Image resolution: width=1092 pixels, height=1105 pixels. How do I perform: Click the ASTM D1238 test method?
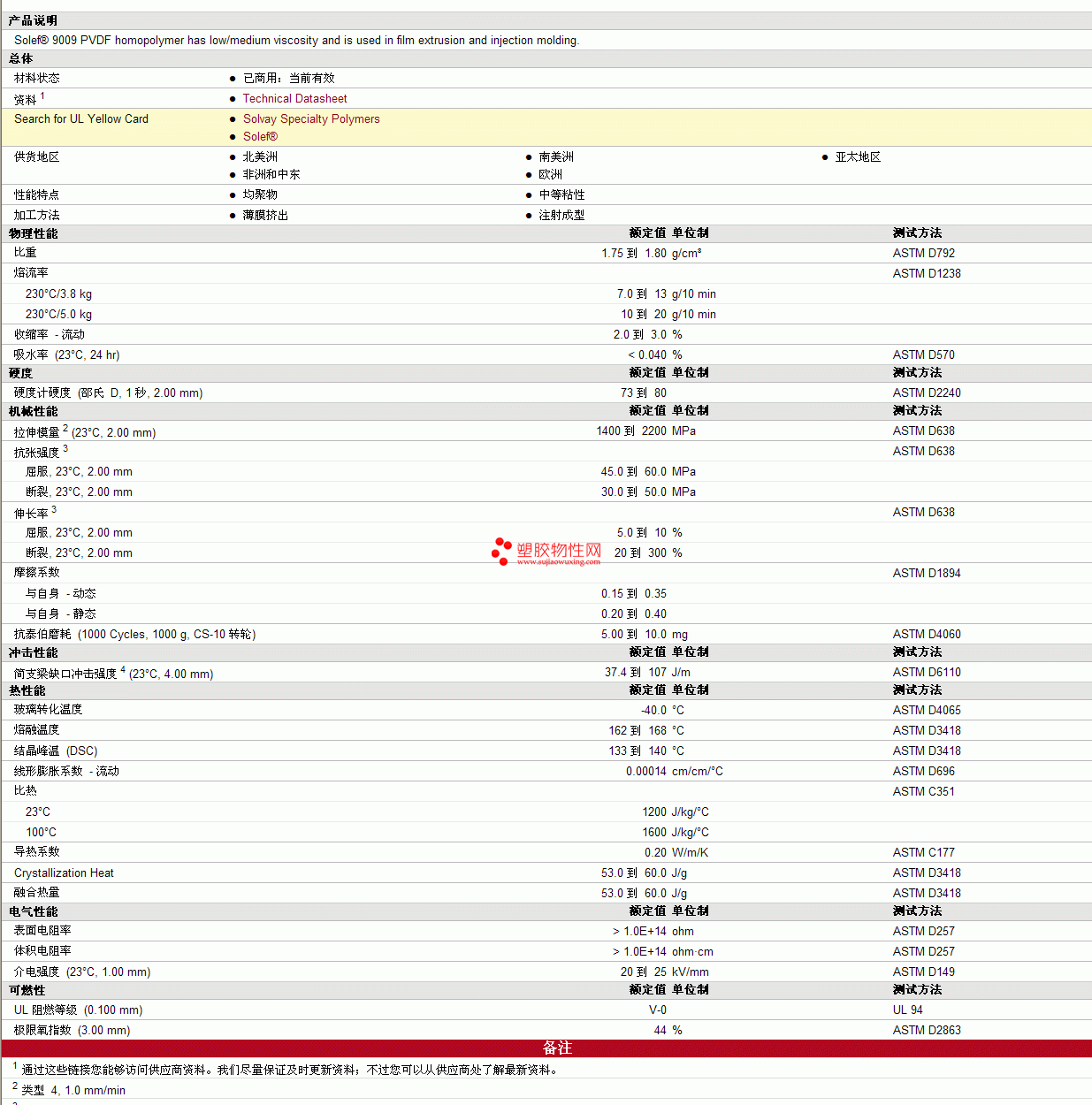(927, 273)
